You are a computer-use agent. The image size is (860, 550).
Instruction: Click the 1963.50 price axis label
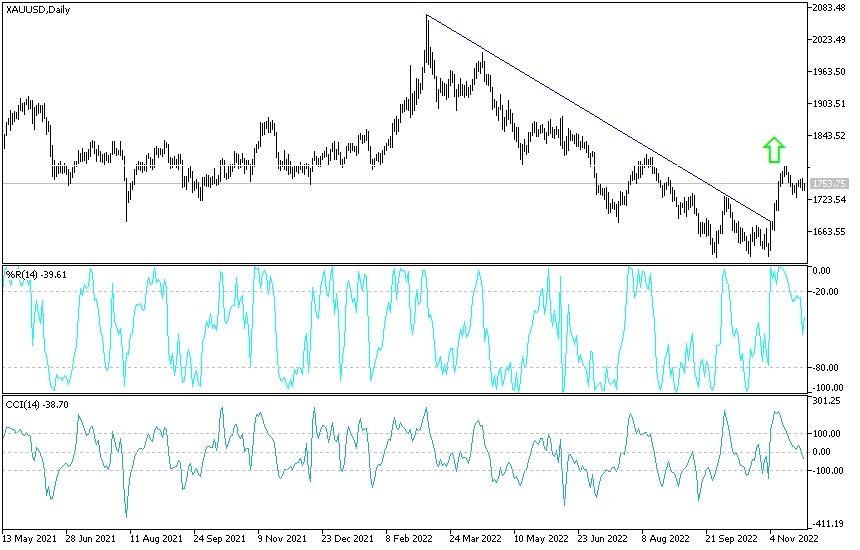pos(829,72)
